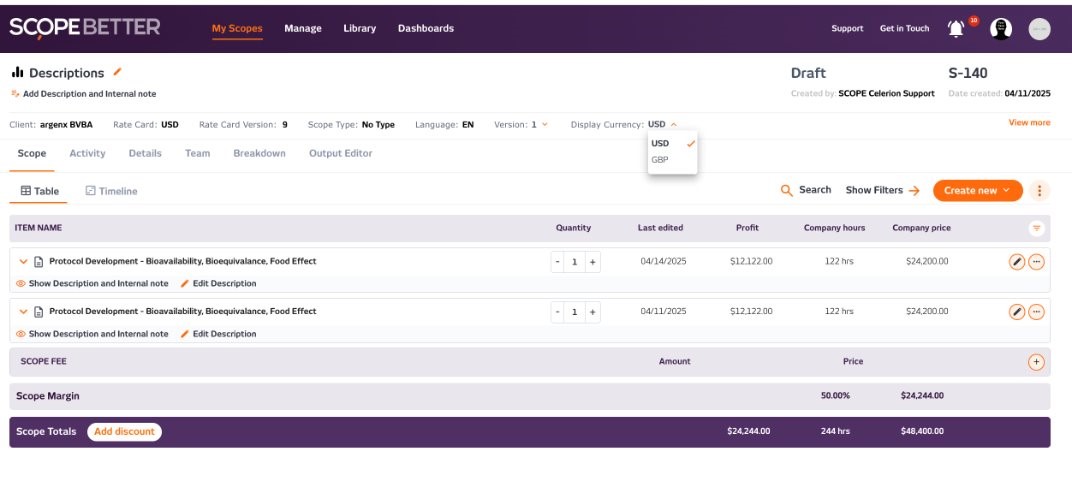Expand Show Filters panel

pos(883,191)
